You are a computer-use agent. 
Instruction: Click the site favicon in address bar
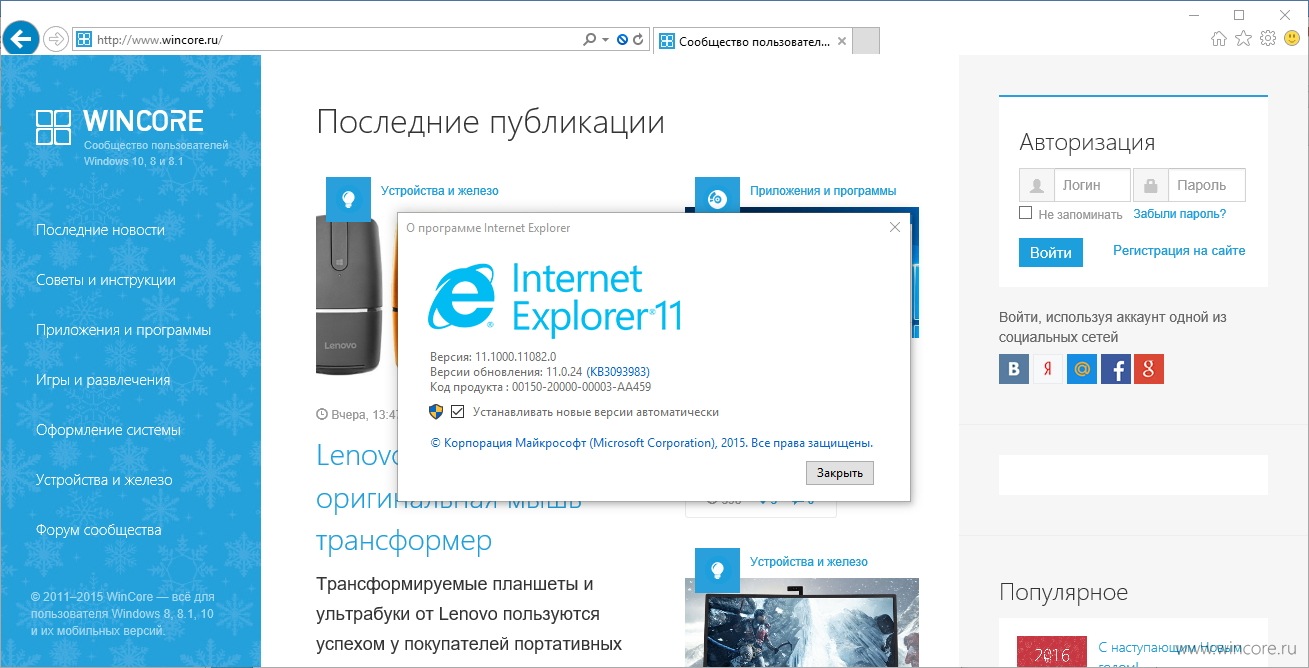coord(85,40)
